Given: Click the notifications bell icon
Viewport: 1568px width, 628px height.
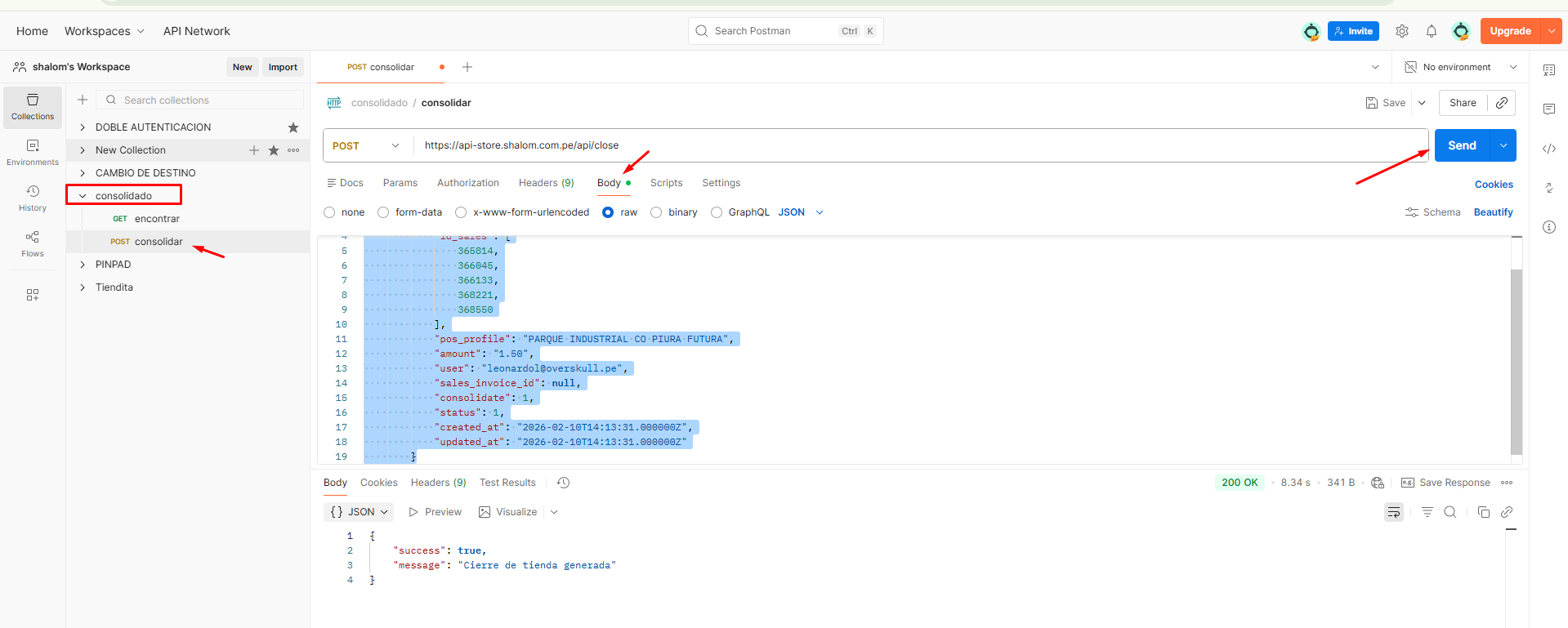Looking at the screenshot, I should [x=1431, y=31].
